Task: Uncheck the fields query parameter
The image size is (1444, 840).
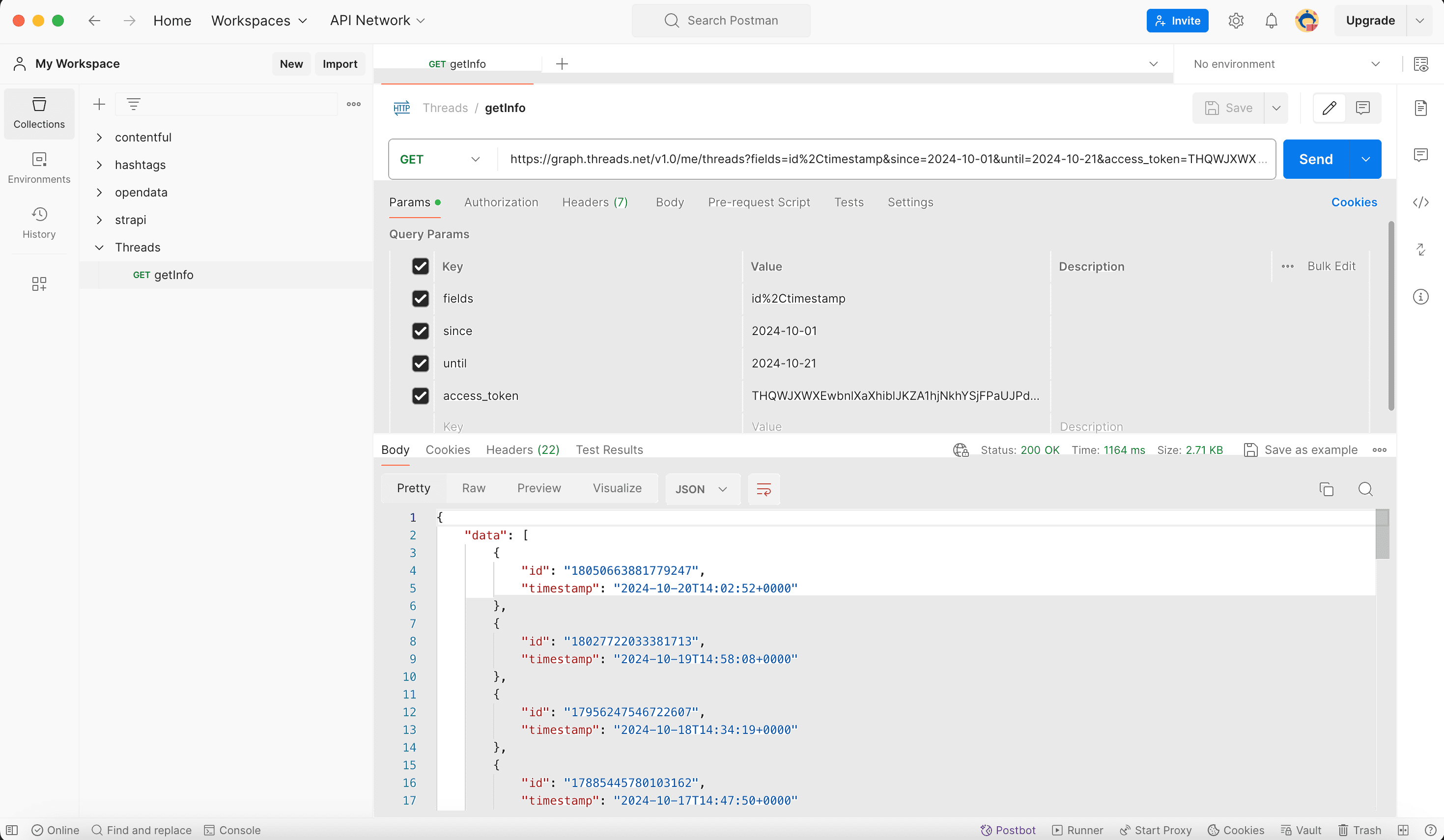Action: 421,299
